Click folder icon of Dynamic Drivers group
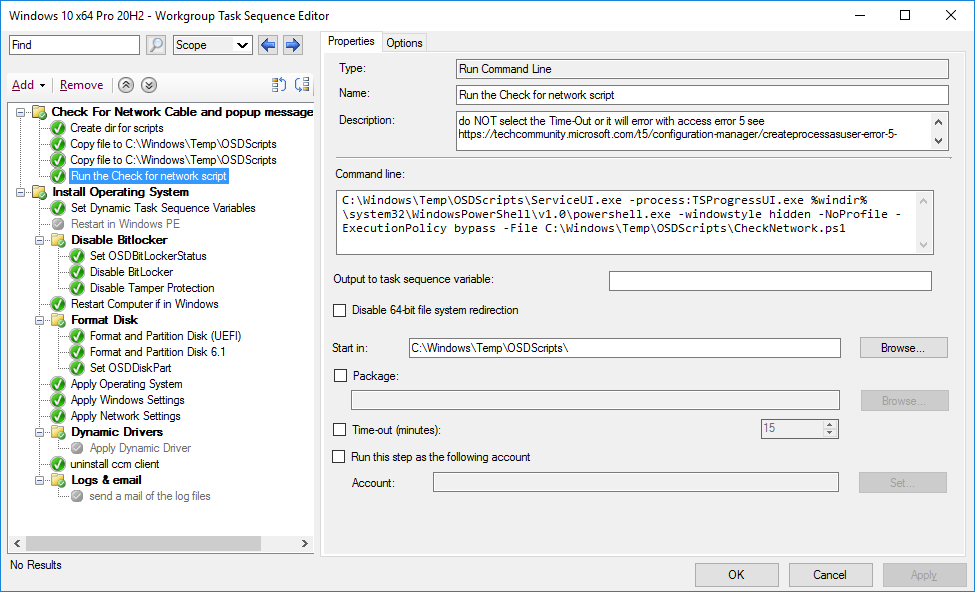 58,432
